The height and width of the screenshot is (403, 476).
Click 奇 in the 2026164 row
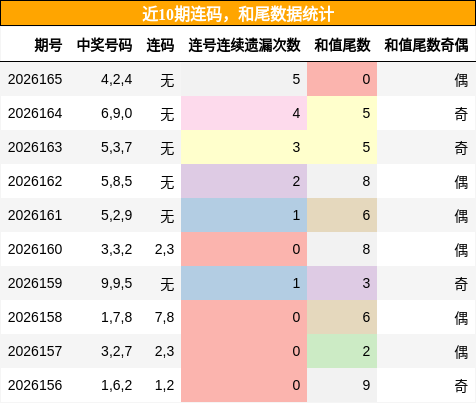(461, 114)
